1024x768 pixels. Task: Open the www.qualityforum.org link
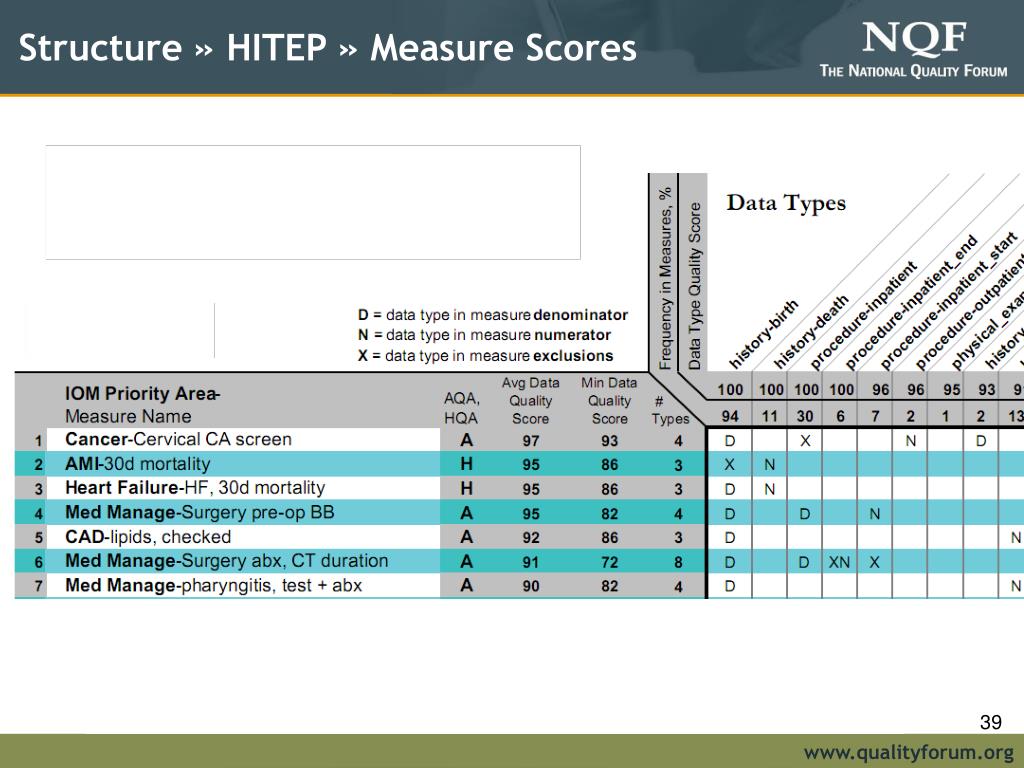pos(909,752)
